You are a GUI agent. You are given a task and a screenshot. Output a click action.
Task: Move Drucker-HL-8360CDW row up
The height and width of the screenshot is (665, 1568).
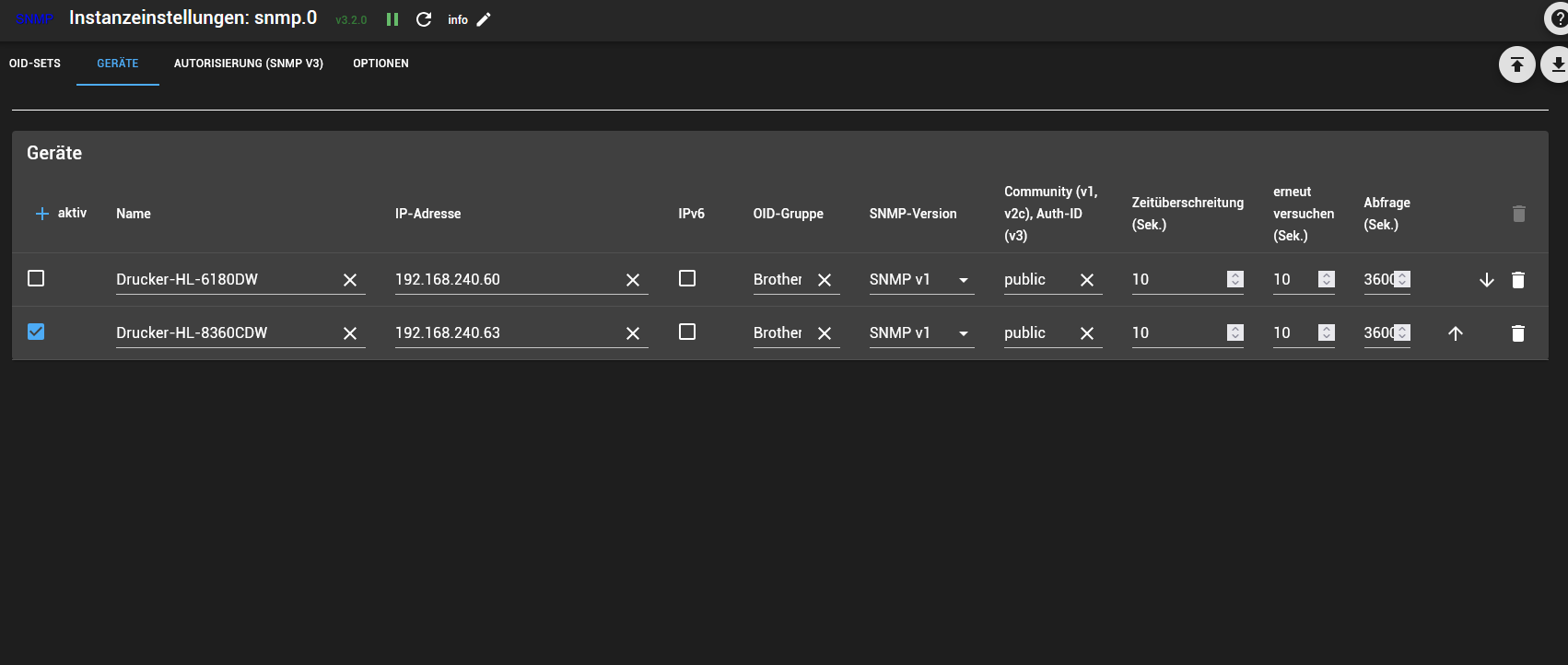click(1456, 333)
